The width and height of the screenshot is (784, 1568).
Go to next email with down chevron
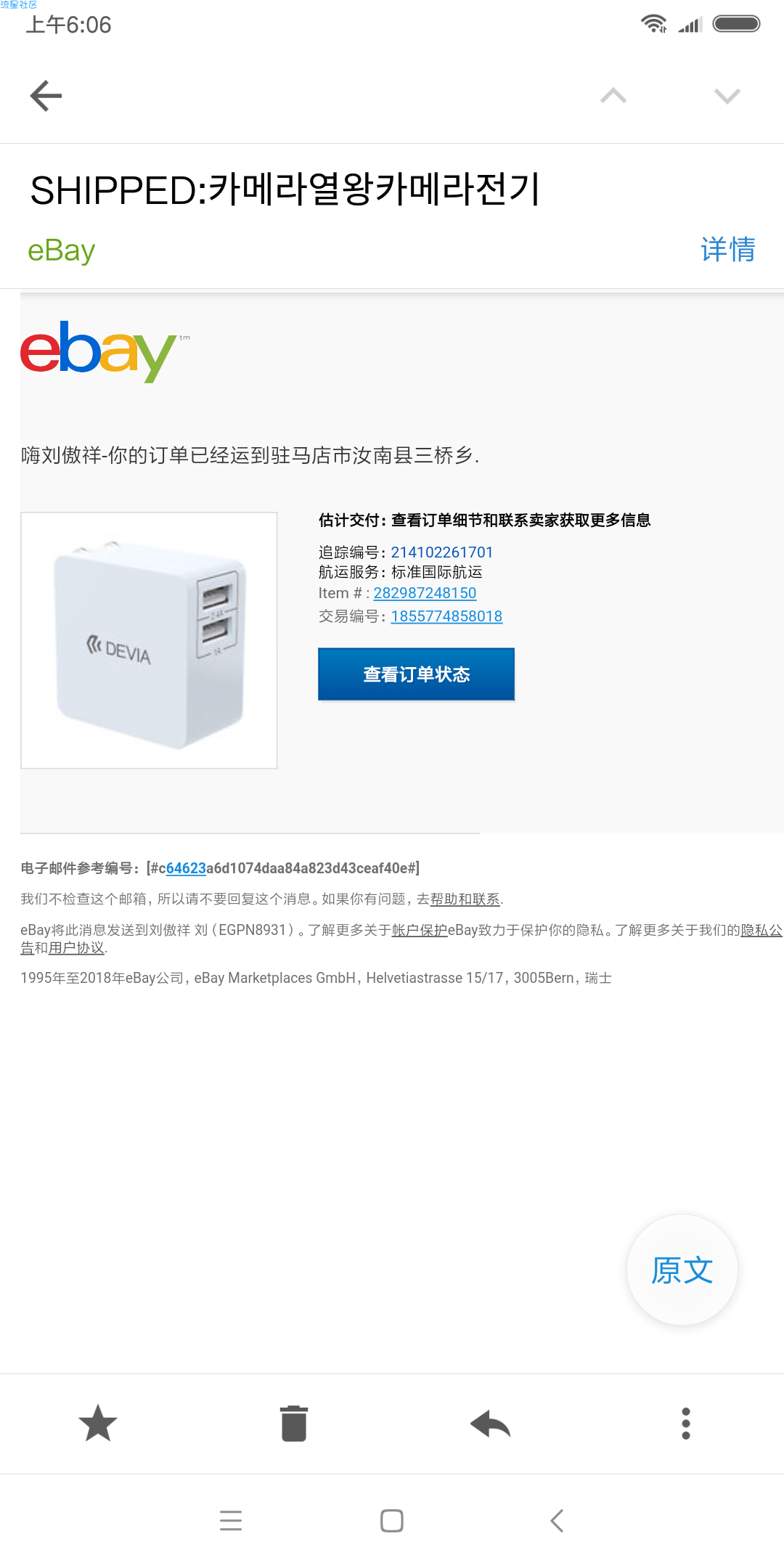click(x=727, y=96)
